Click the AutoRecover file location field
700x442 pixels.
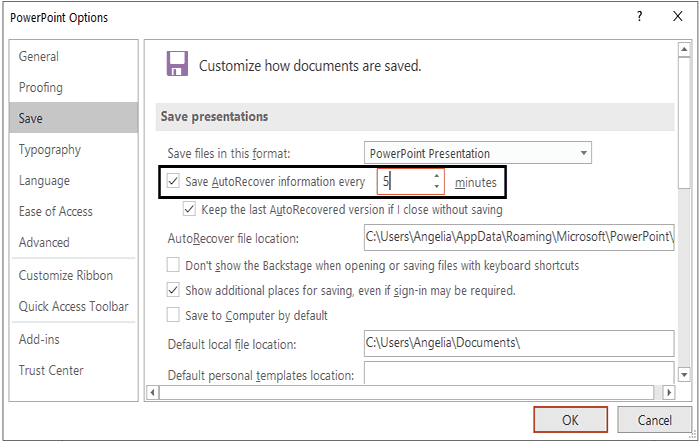point(519,237)
